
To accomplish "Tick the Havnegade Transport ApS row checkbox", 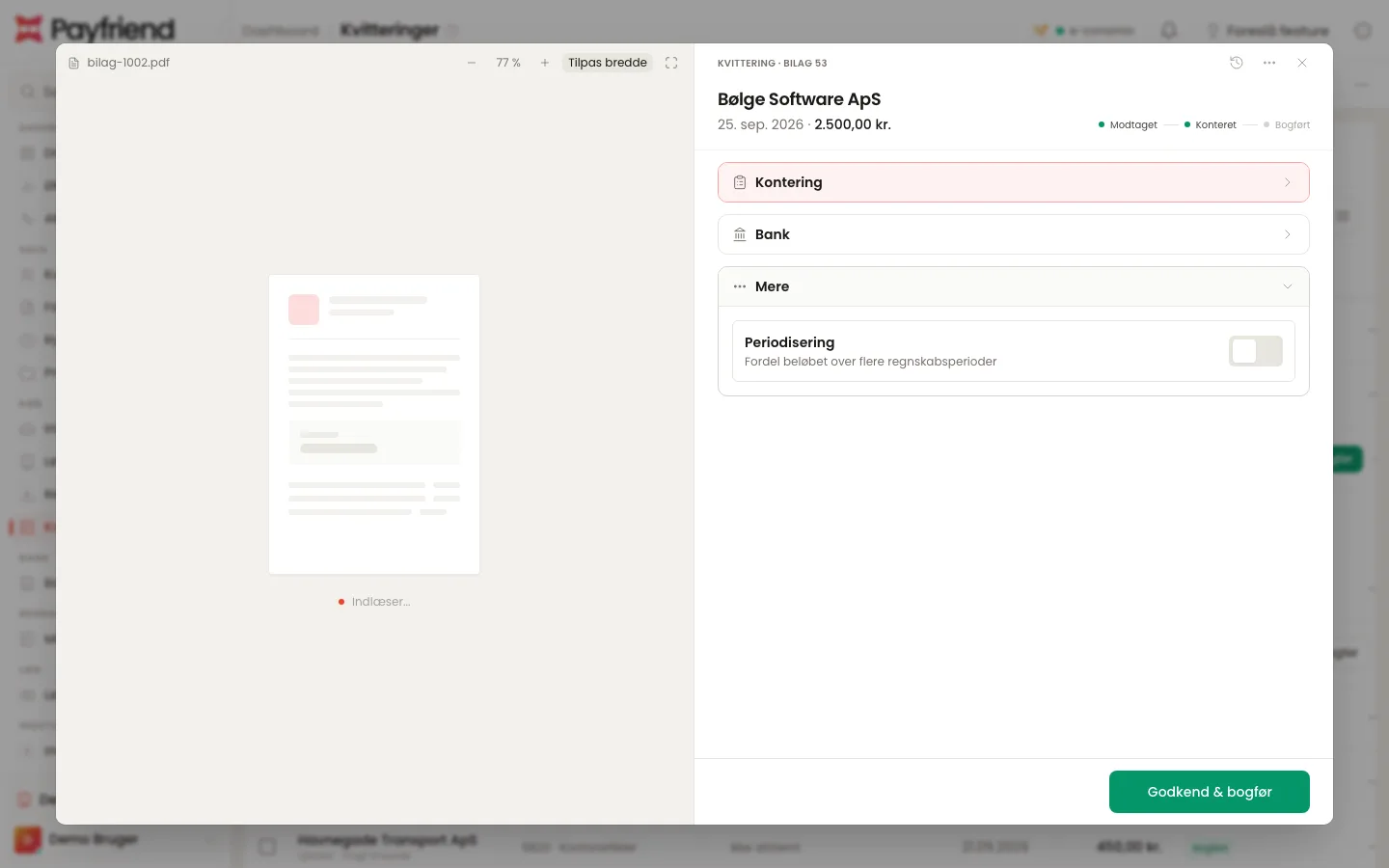I will (x=267, y=846).
